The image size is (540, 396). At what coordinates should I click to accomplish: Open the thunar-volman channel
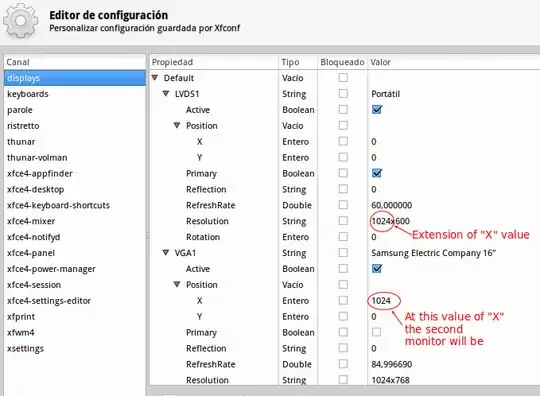pos(75,157)
